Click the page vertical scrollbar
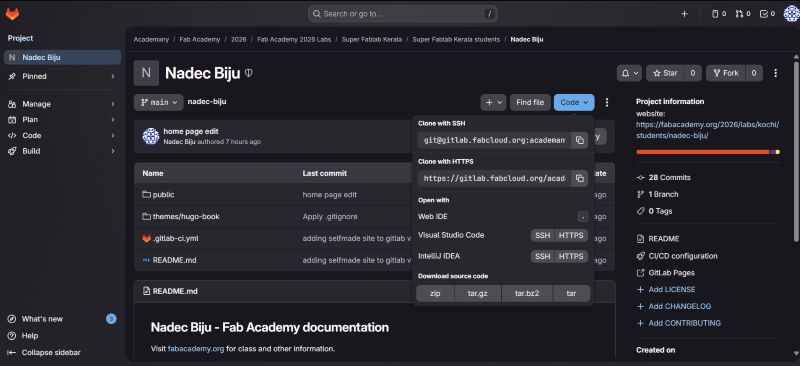Viewport: 800px width, 366px height. [796, 153]
